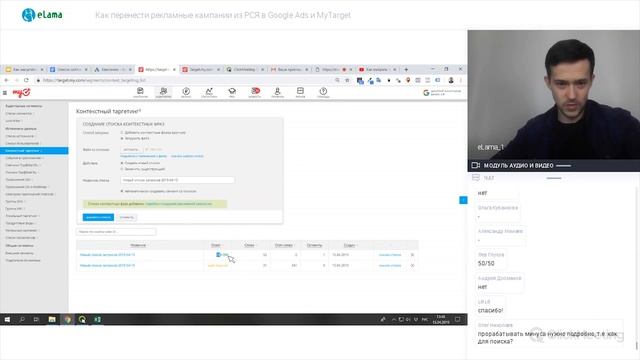Click the blue square button beside the chat
This screenshot has height=360, width=640.
coord(463,200)
